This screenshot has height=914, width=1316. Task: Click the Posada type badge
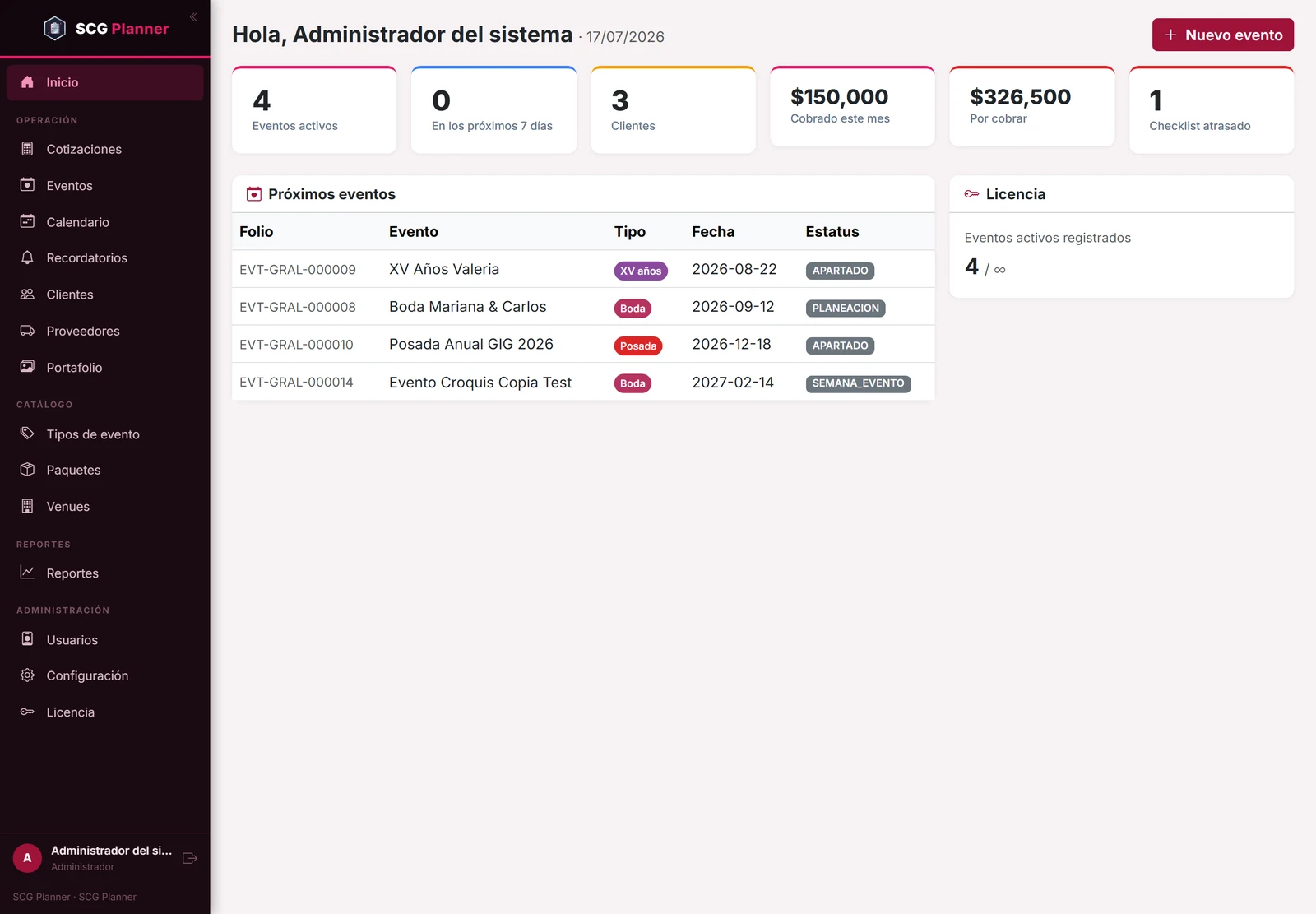pos(638,346)
